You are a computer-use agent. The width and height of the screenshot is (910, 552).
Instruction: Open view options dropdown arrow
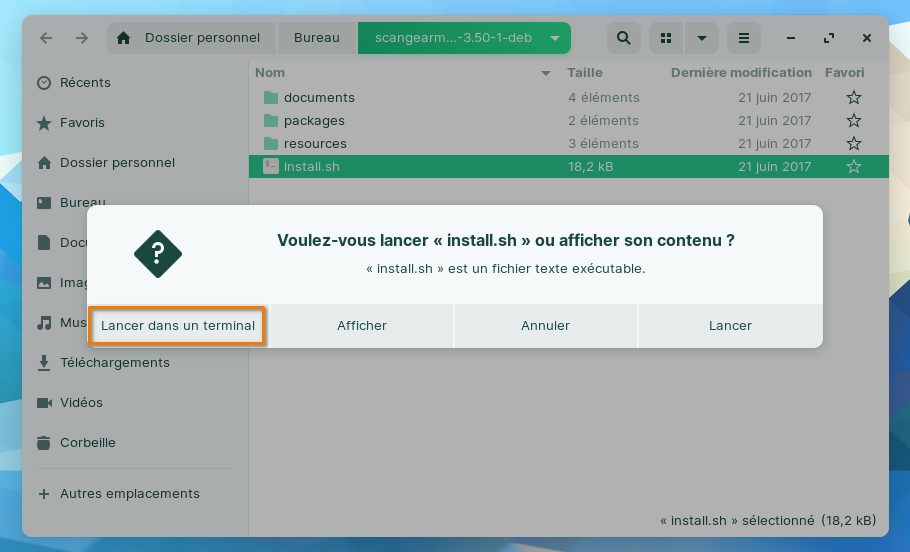pyautogui.click(x=701, y=39)
